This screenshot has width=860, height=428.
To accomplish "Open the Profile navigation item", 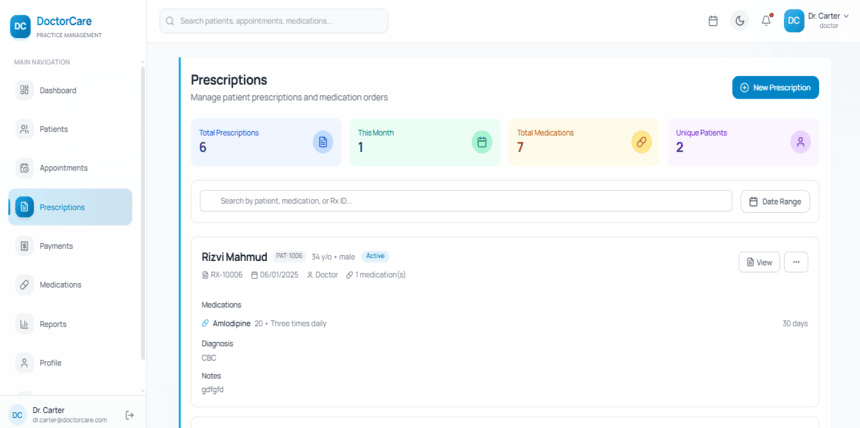I will click(50, 363).
